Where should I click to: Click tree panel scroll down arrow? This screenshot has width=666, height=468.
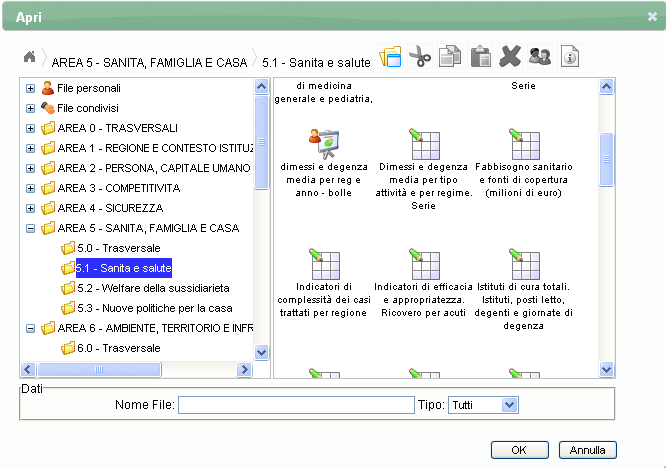click(261, 352)
